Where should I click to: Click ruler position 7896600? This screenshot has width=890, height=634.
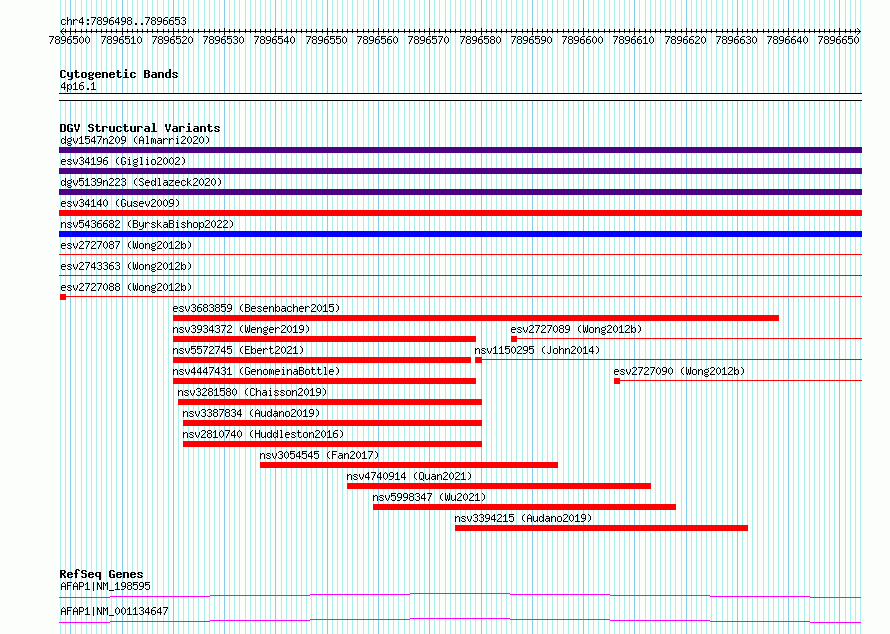[582, 40]
